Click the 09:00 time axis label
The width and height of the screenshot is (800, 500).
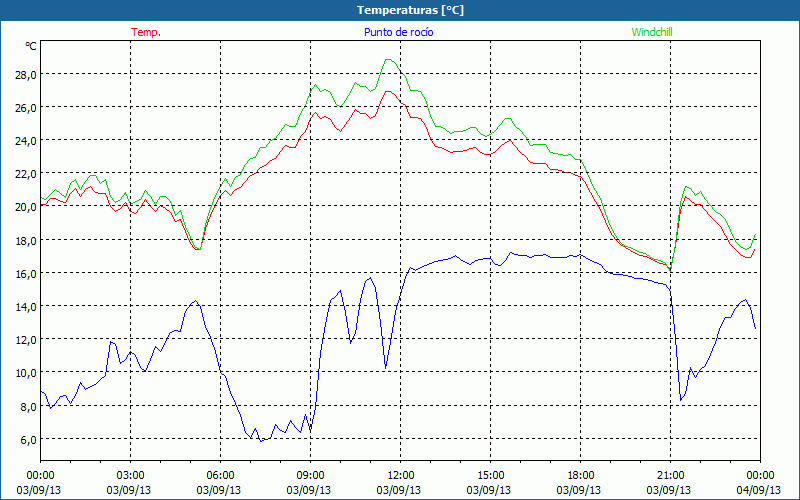[310, 475]
